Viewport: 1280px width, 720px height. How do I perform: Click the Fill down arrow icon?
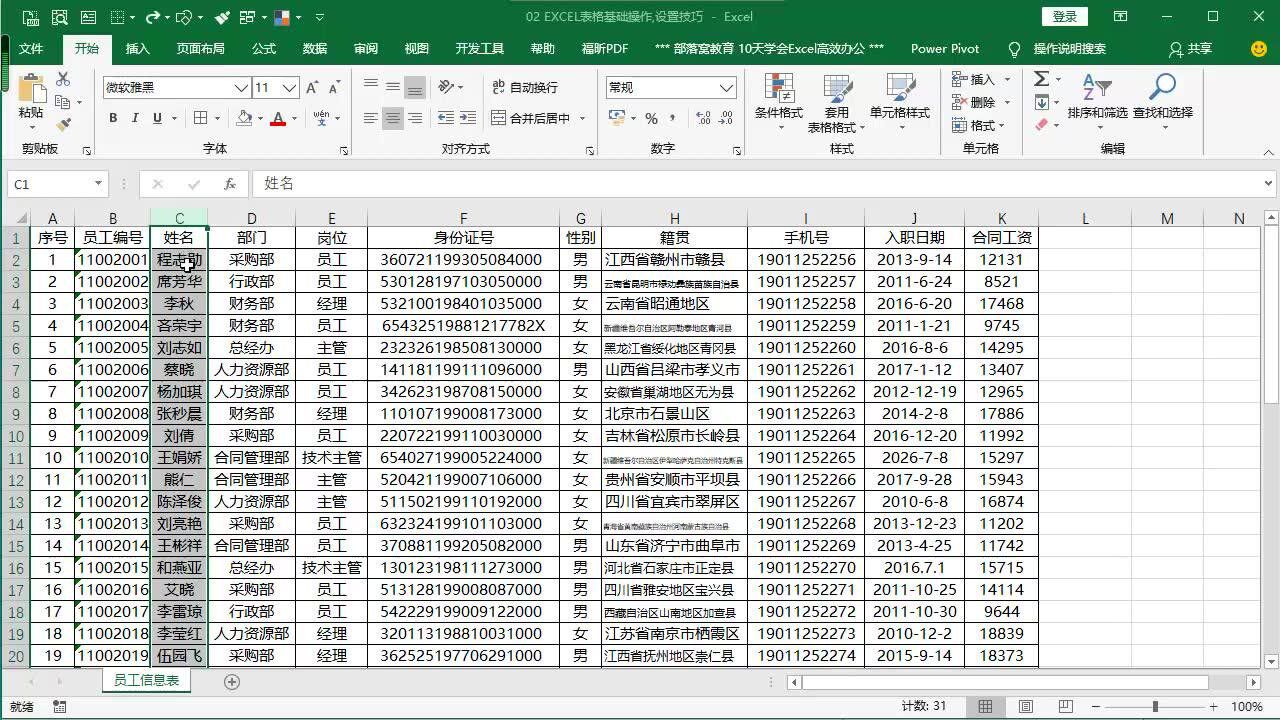click(x=1041, y=102)
